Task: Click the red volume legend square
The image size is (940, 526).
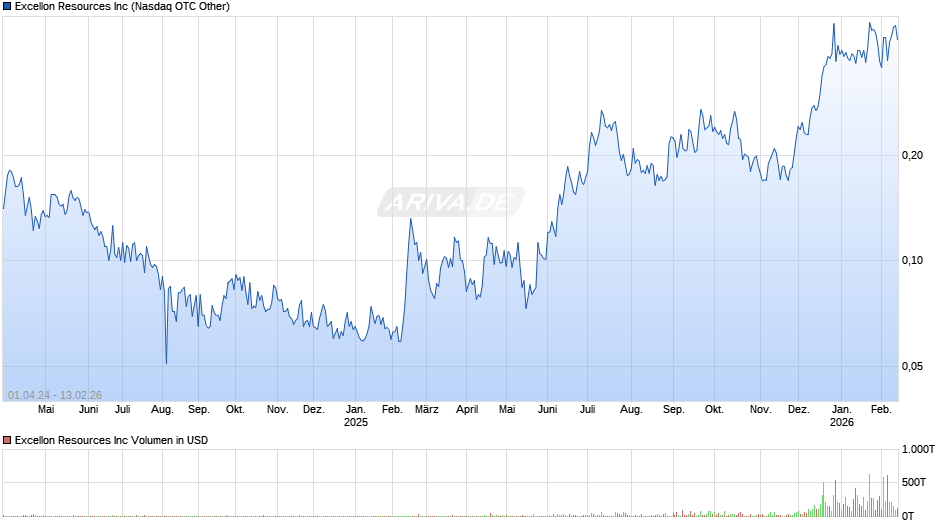Action: 7,440
